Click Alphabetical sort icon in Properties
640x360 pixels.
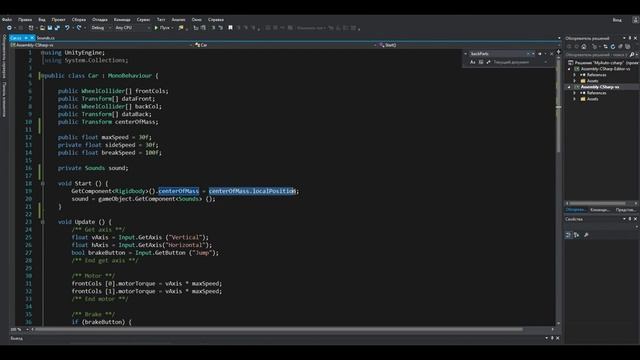point(576,235)
